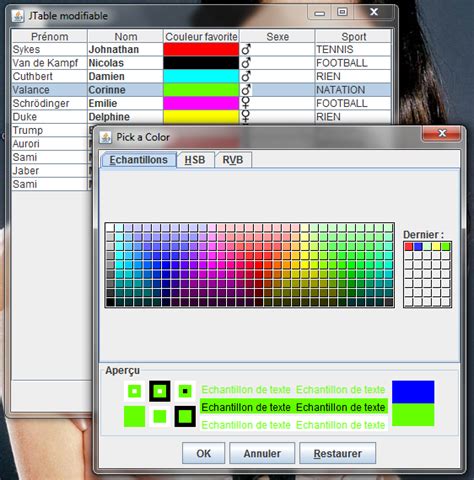Click the Couleur favorite column header
The image size is (474, 480).
(x=201, y=36)
